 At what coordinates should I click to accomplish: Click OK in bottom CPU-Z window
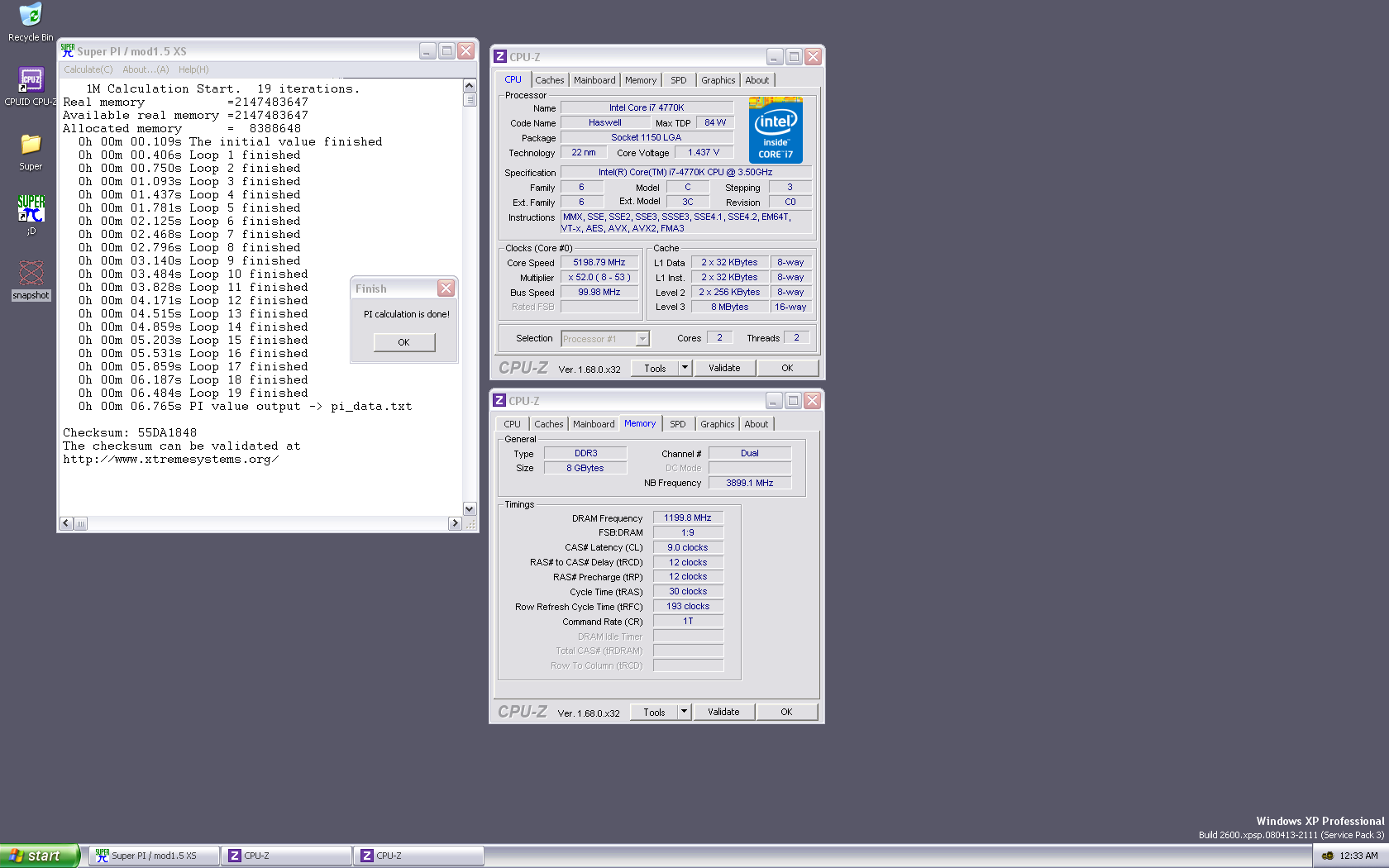point(786,713)
